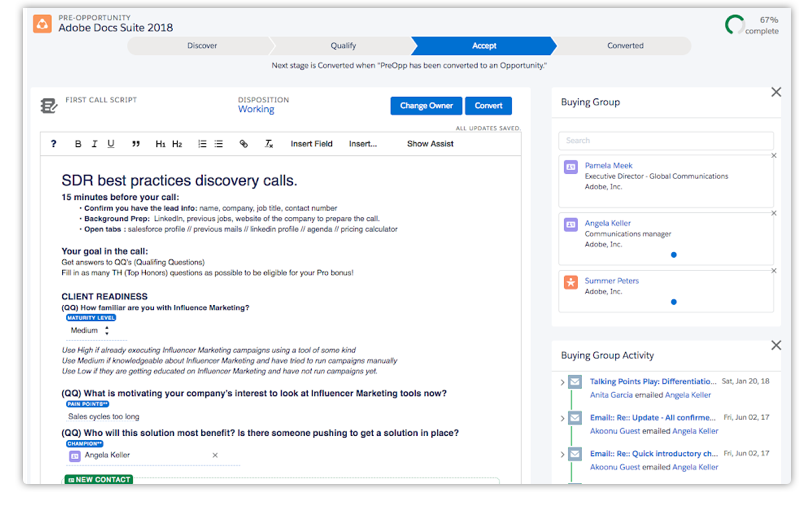Click the orange Pre-Opportunity record icon
Viewport: 799px width, 527px height.
point(42,23)
